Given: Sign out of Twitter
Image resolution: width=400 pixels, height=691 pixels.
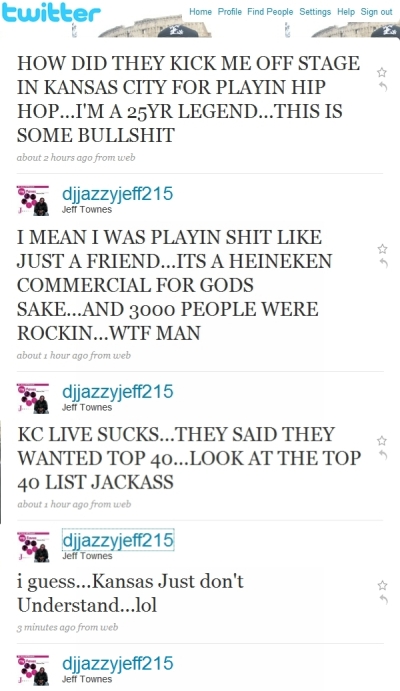Looking at the screenshot, I should tap(376, 12).
